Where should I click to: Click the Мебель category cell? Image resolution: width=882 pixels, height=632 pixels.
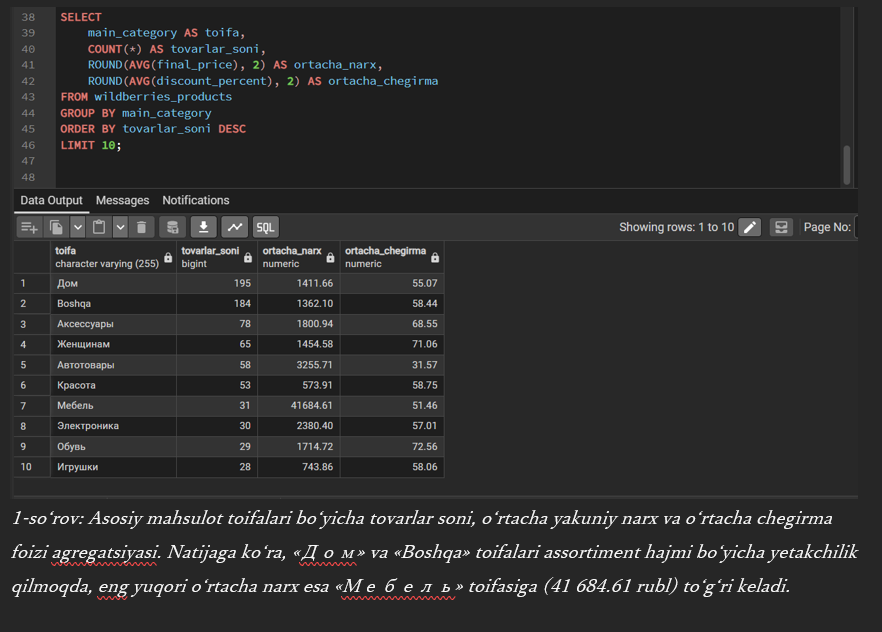pyautogui.click(x=113, y=405)
